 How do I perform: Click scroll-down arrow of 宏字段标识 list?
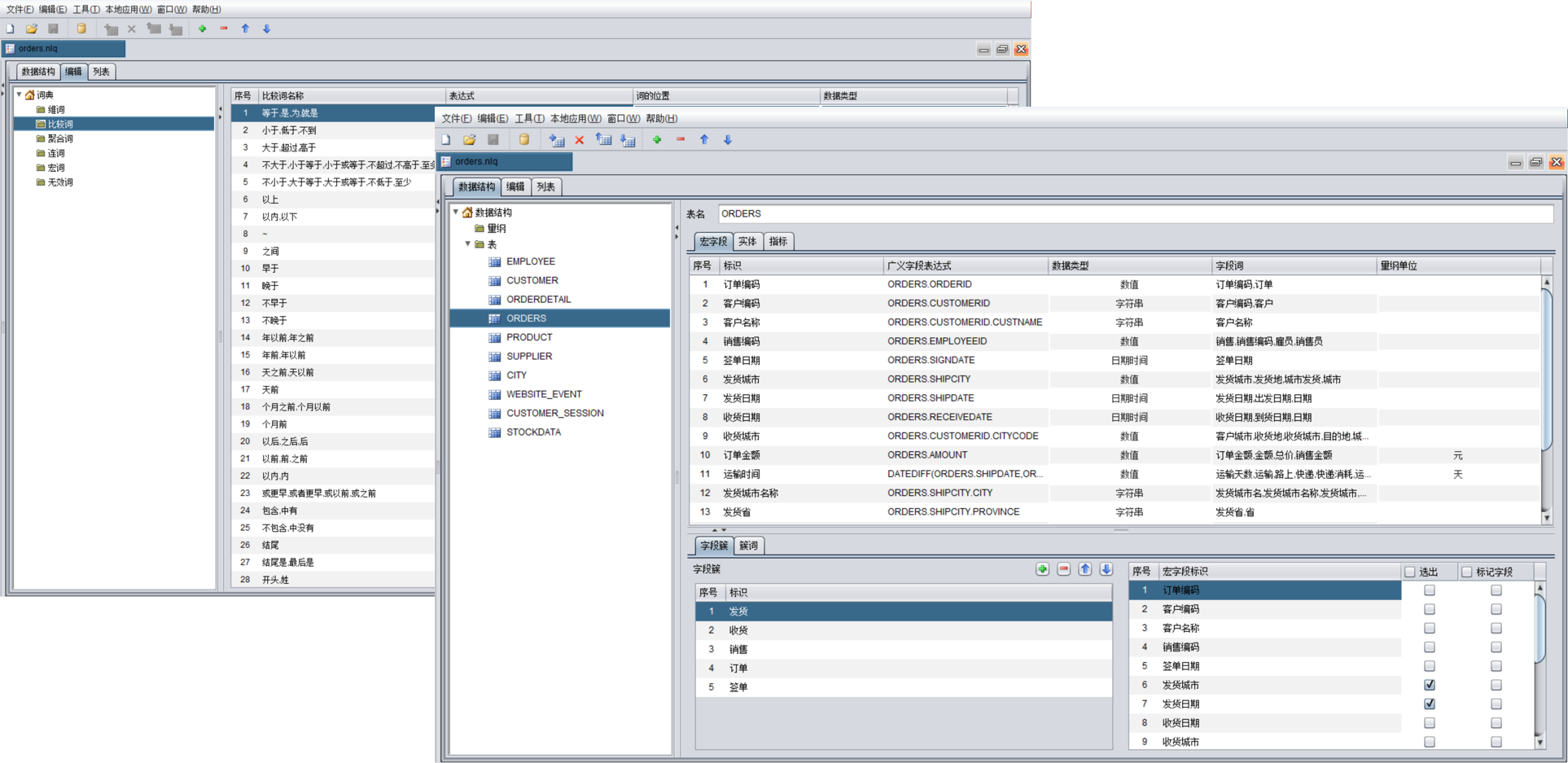coord(1540,742)
